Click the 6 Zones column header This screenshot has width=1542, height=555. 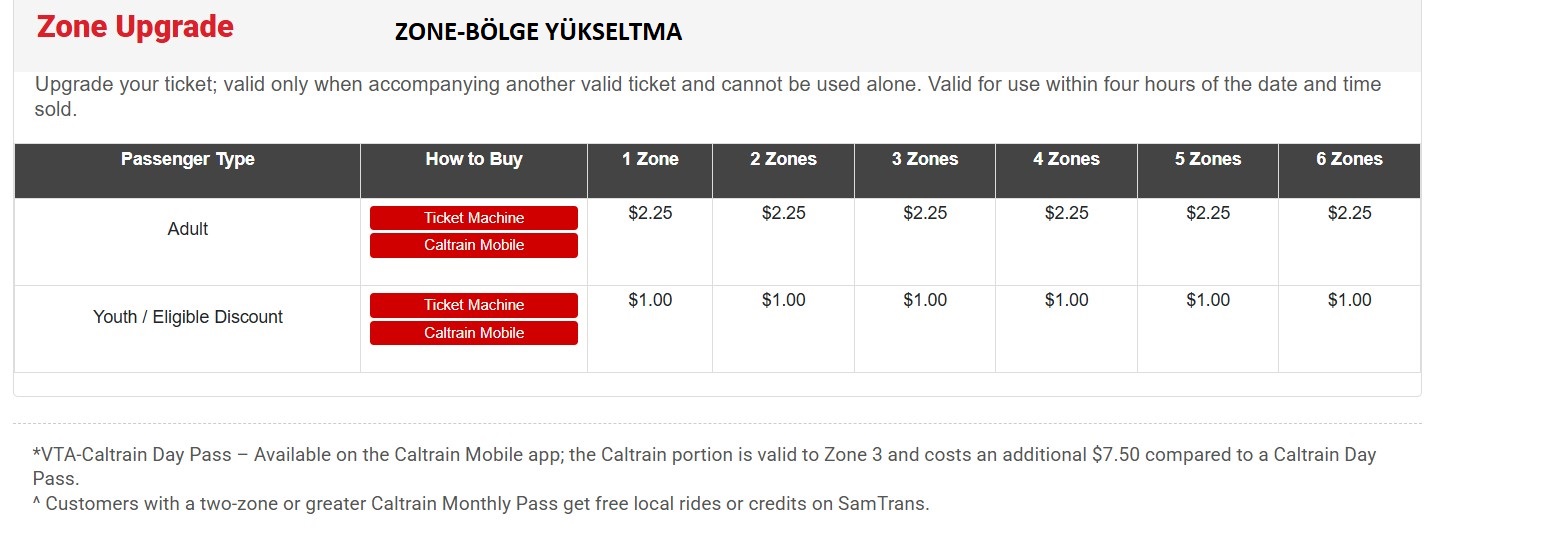pyautogui.click(x=1349, y=159)
